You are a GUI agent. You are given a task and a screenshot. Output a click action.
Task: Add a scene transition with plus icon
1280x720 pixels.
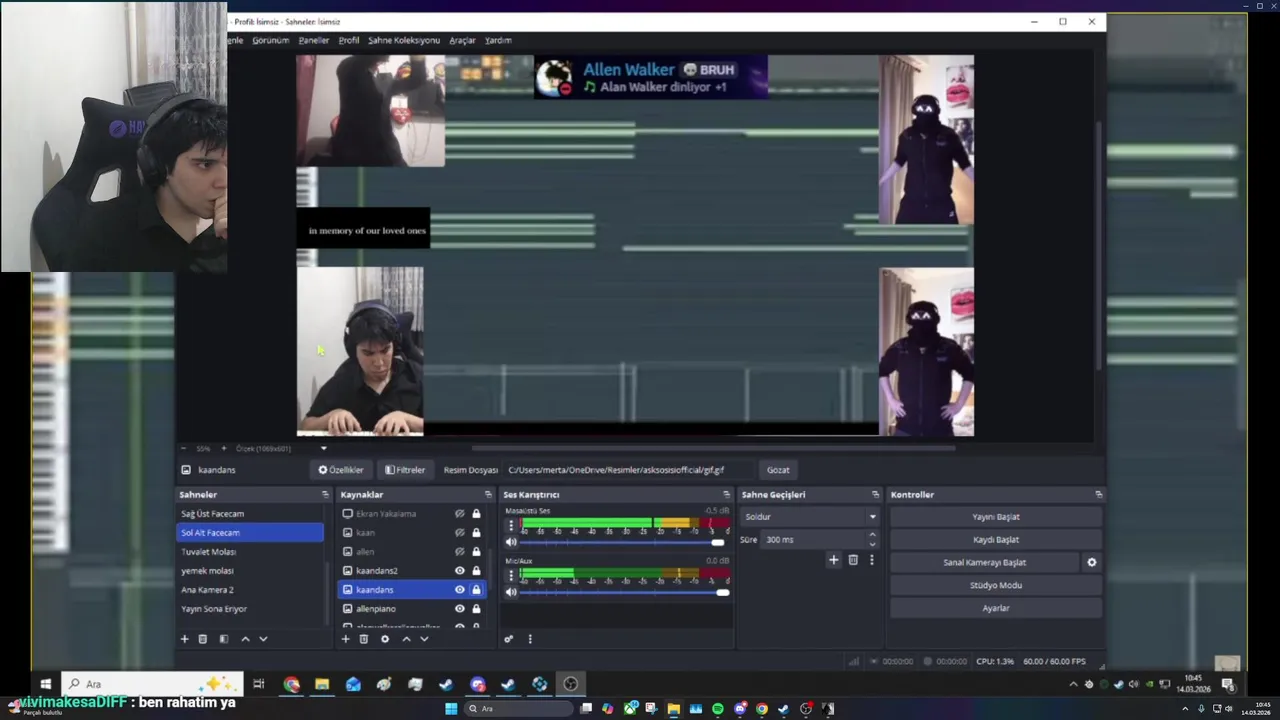pyautogui.click(x=833, y=560)
